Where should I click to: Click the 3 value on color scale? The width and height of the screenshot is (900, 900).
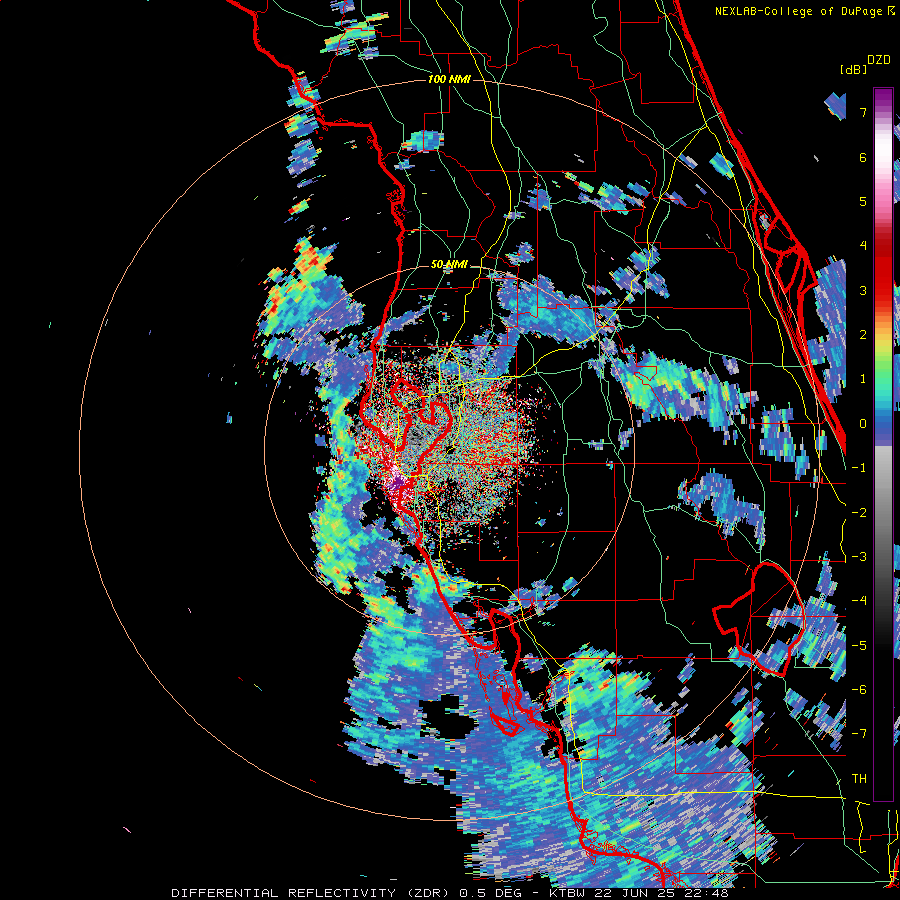pos(863,290)
